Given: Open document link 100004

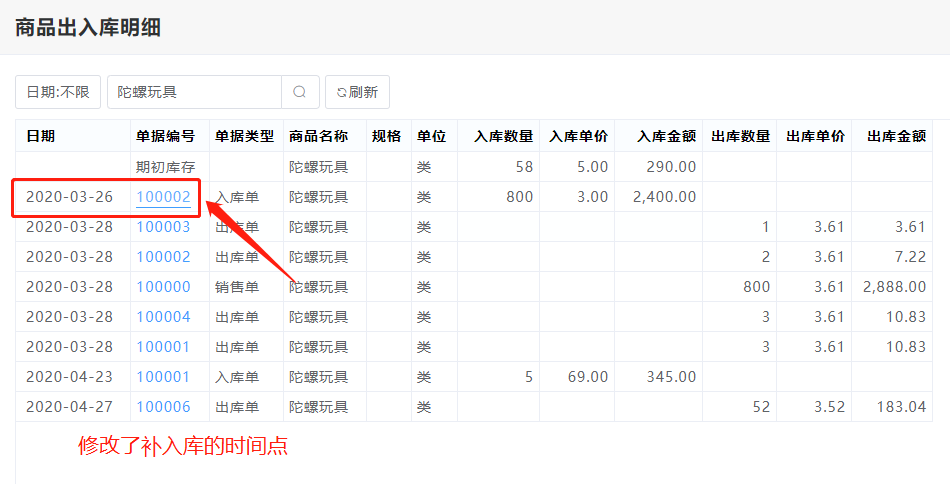Looking at the screenshot, I should point(163,317).
